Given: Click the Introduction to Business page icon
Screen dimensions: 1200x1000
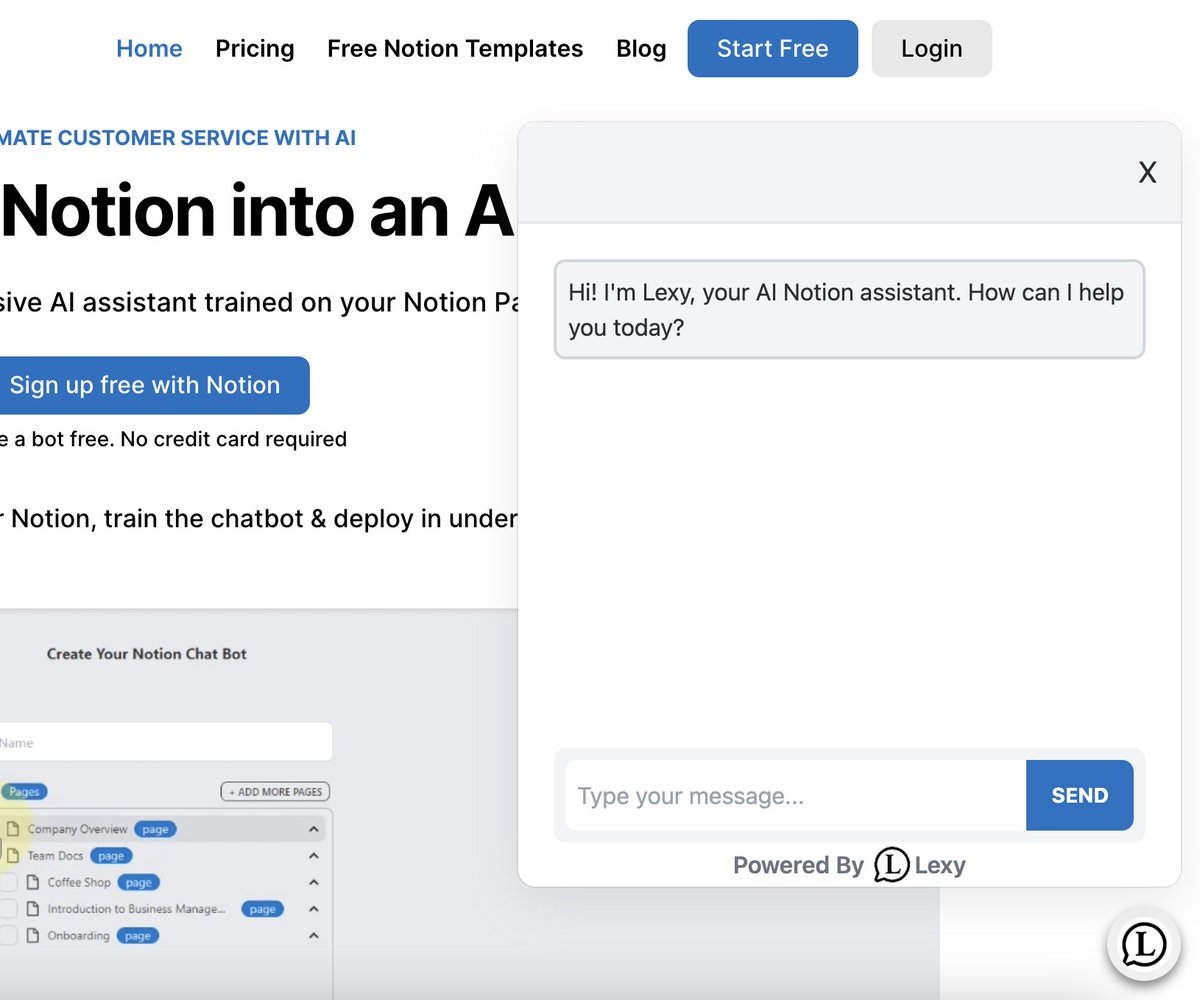Looking at the screenshot, I should pyautogui.click(x=33, y=909).
